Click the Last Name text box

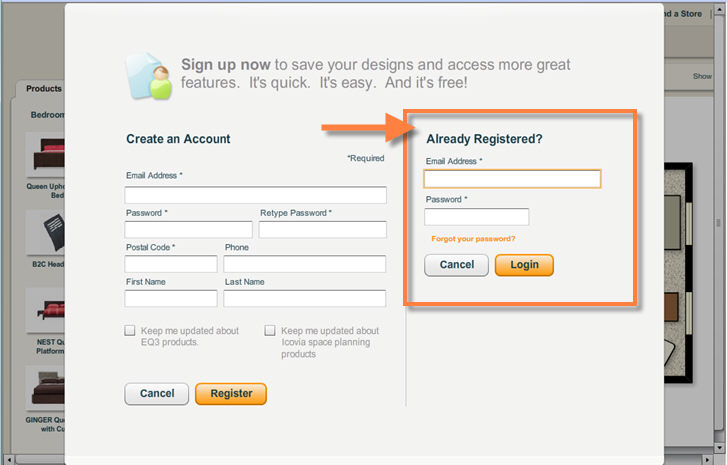click(304, 298)
